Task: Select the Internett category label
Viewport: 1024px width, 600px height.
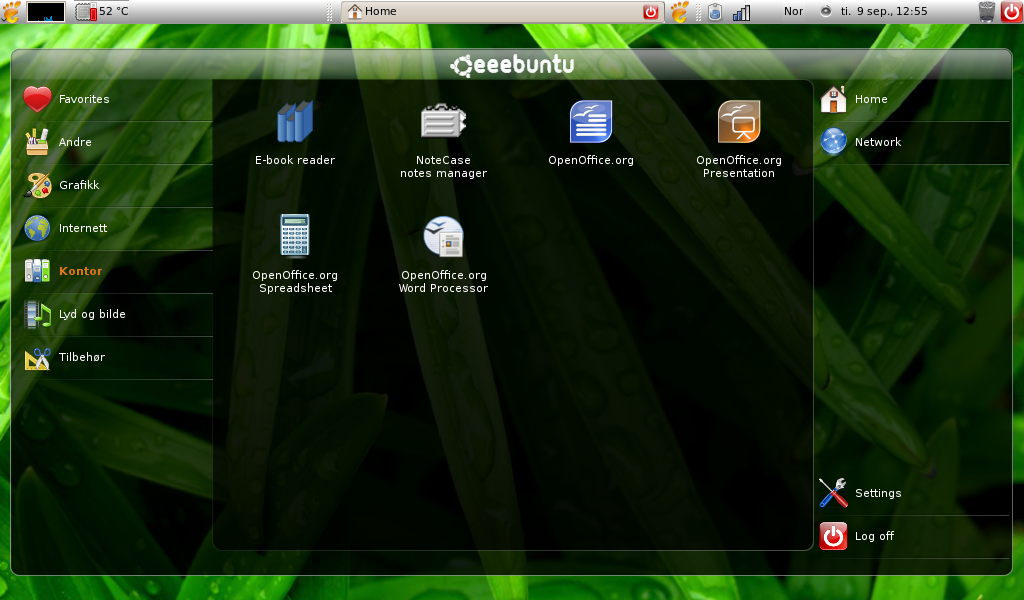Action: click(83, 228)
